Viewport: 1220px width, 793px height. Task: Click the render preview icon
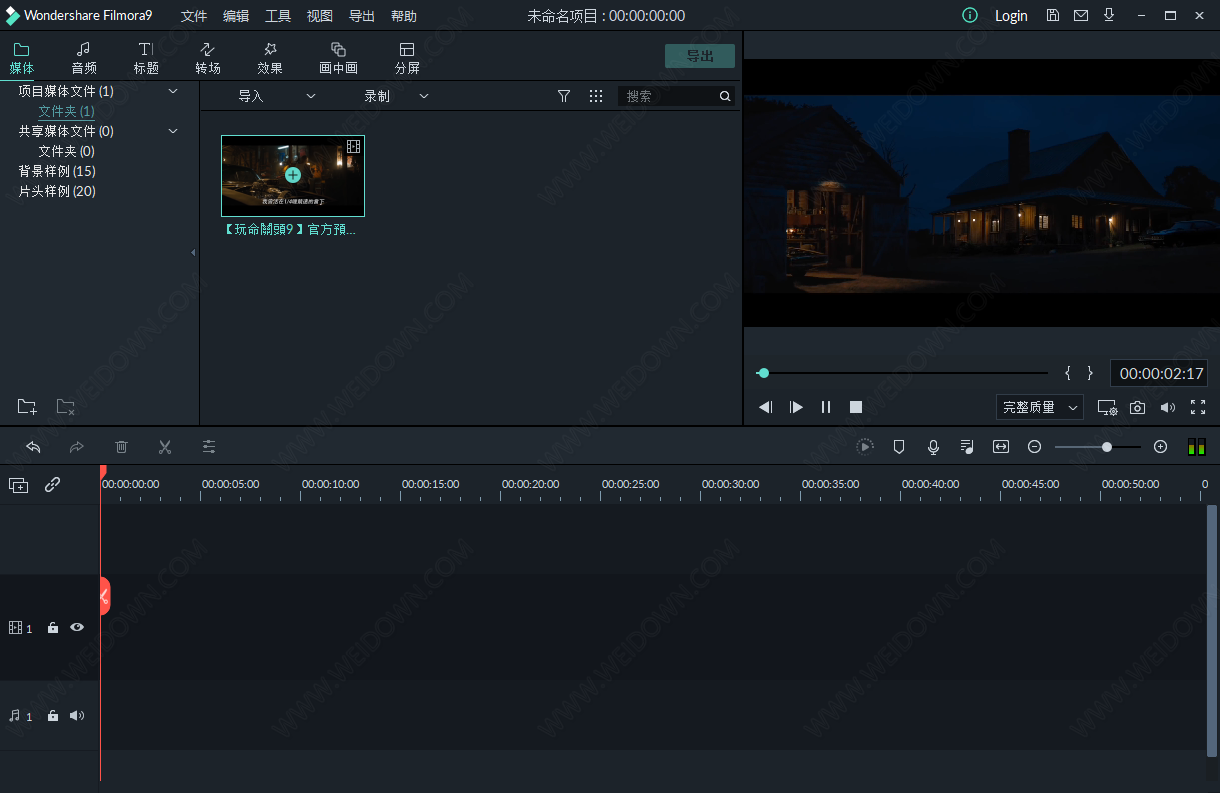pyautogui.click(x=865, y=447)
